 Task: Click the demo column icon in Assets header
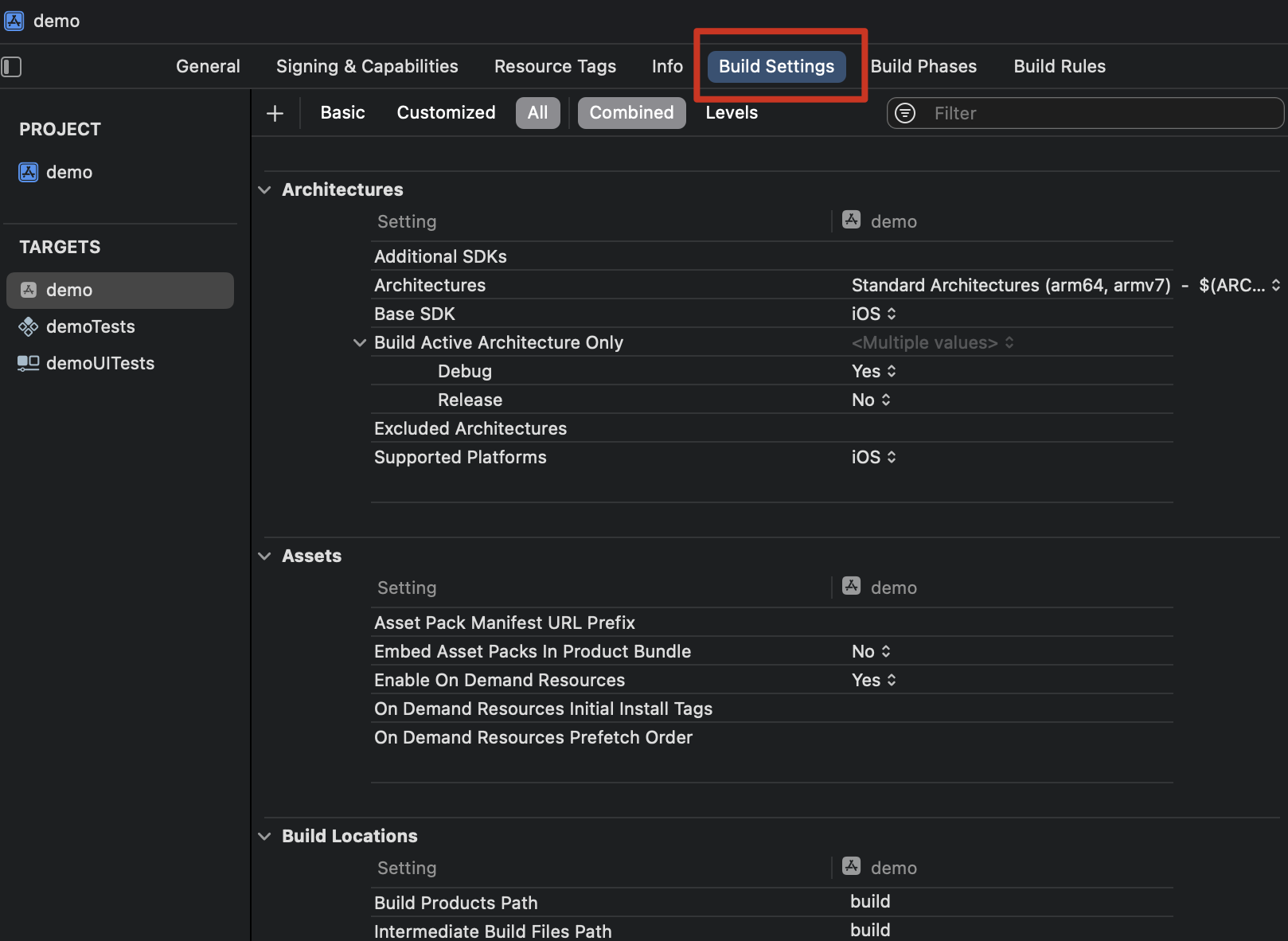852,587
